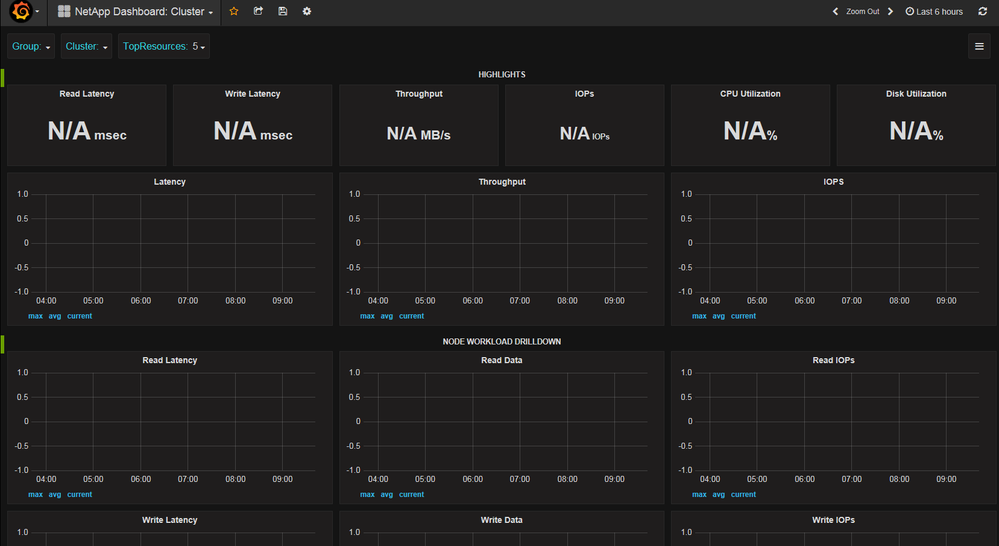Open the TopResources dropdown

[165, 46]
